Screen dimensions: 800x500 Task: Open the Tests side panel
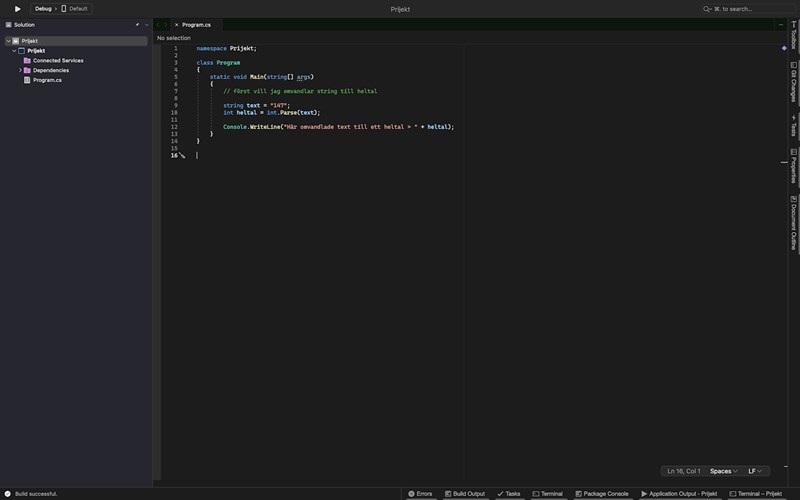793,127
